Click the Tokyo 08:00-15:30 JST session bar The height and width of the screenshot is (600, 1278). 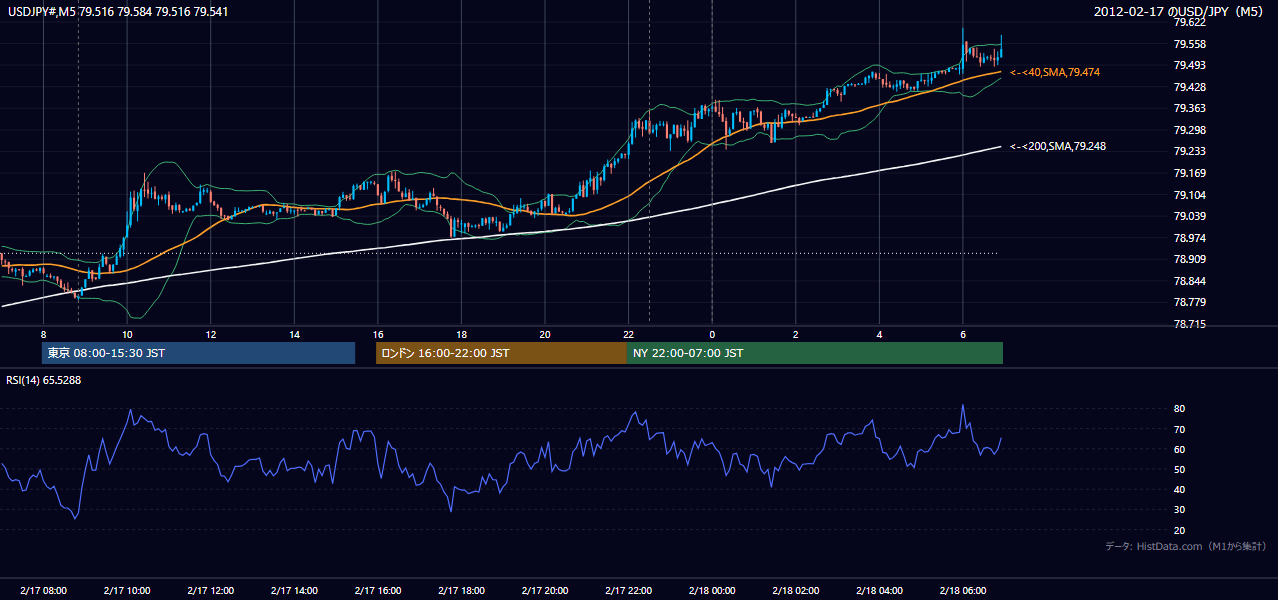[x=198, y=353]
